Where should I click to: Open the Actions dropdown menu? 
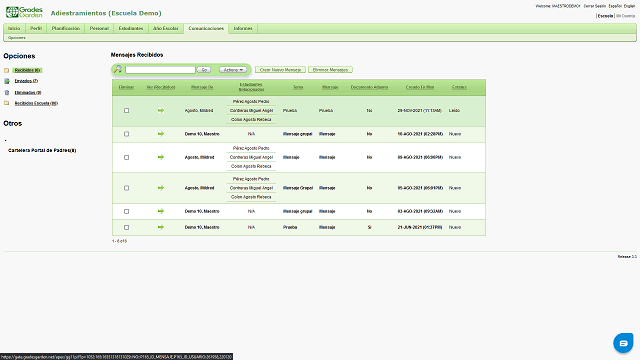pyautogui.click(x=233, y=70)
